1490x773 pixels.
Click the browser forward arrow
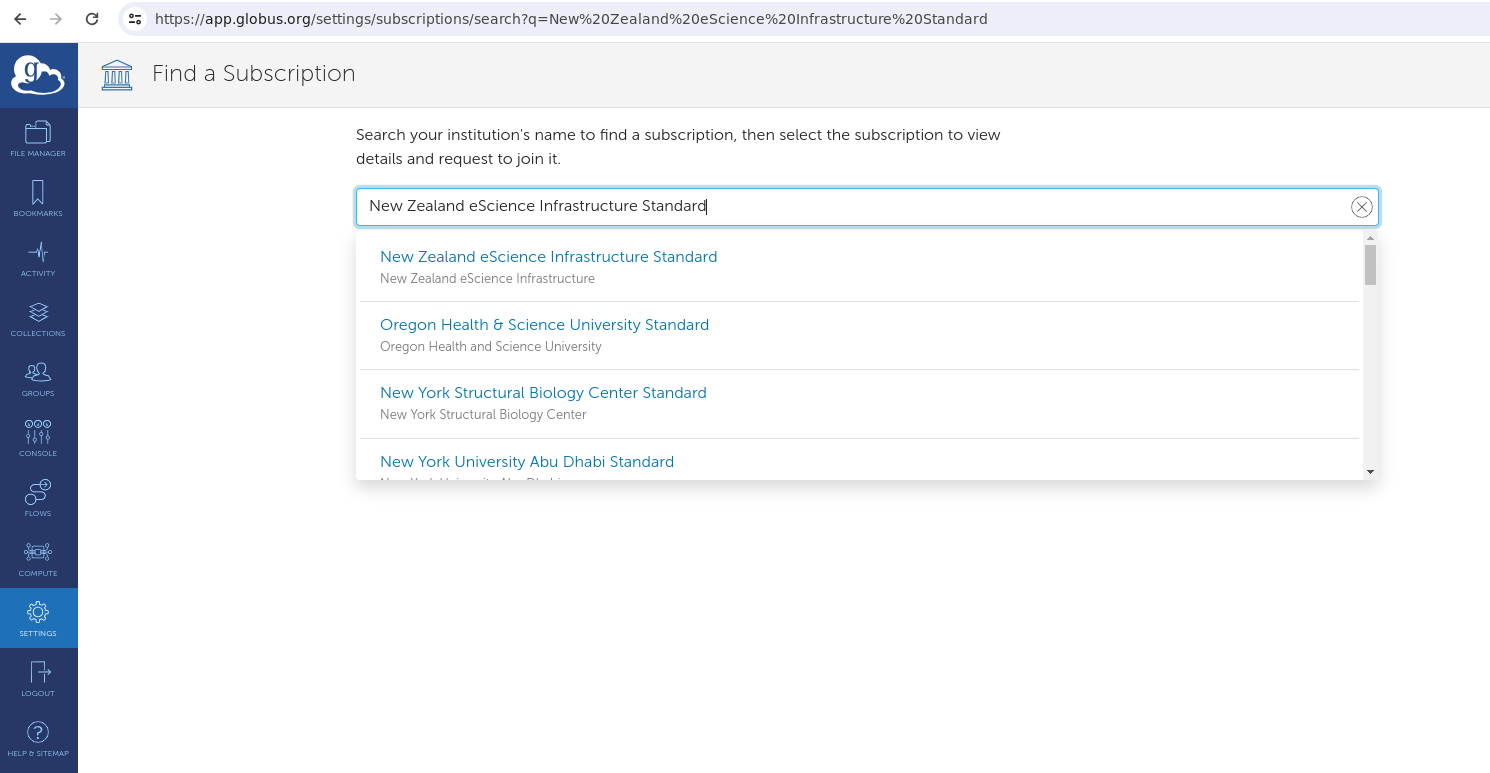pyautogui.click(x=56, y=19)
